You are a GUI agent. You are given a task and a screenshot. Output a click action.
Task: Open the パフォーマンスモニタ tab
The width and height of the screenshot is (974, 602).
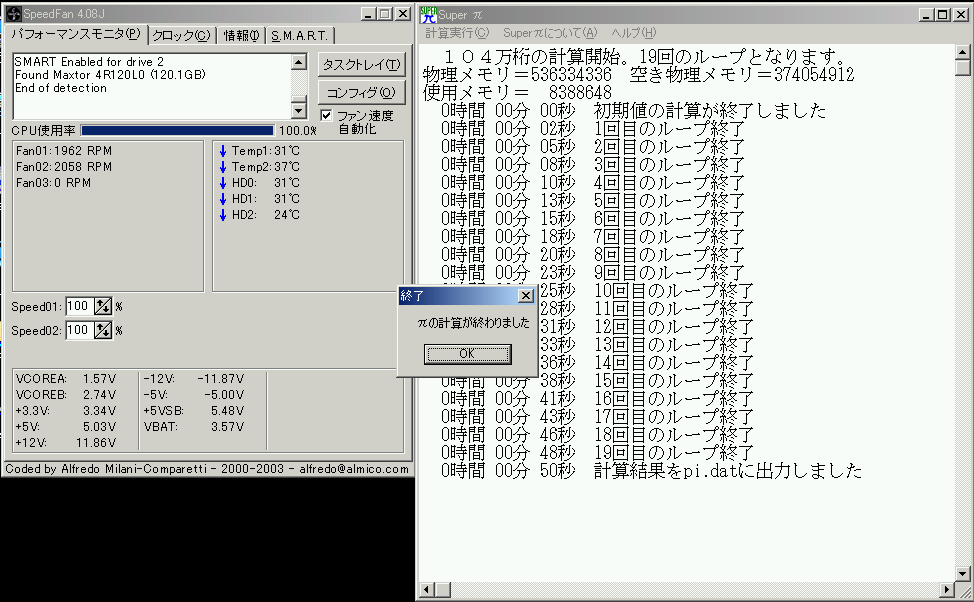(x=76, y=35)
